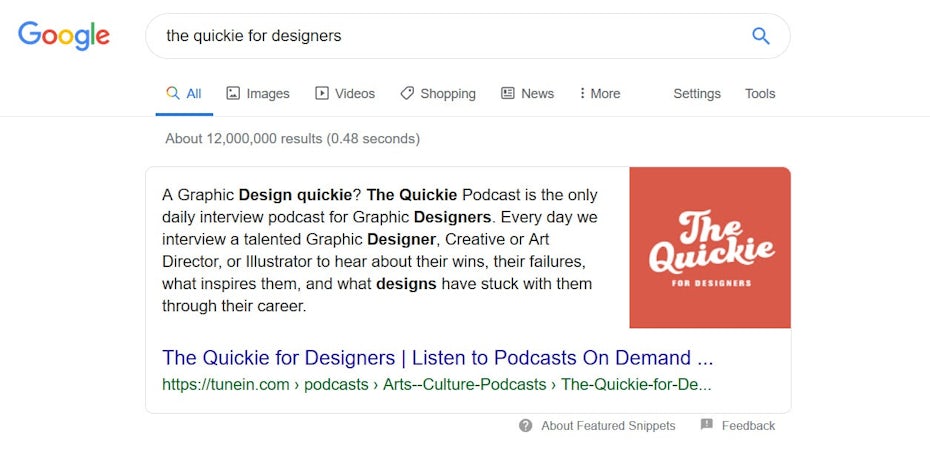Click the play icon on the Videos tab
Image resolution: width=930 pixels, height=464 pixels.
pyautogui.click(x=322, y=93)
